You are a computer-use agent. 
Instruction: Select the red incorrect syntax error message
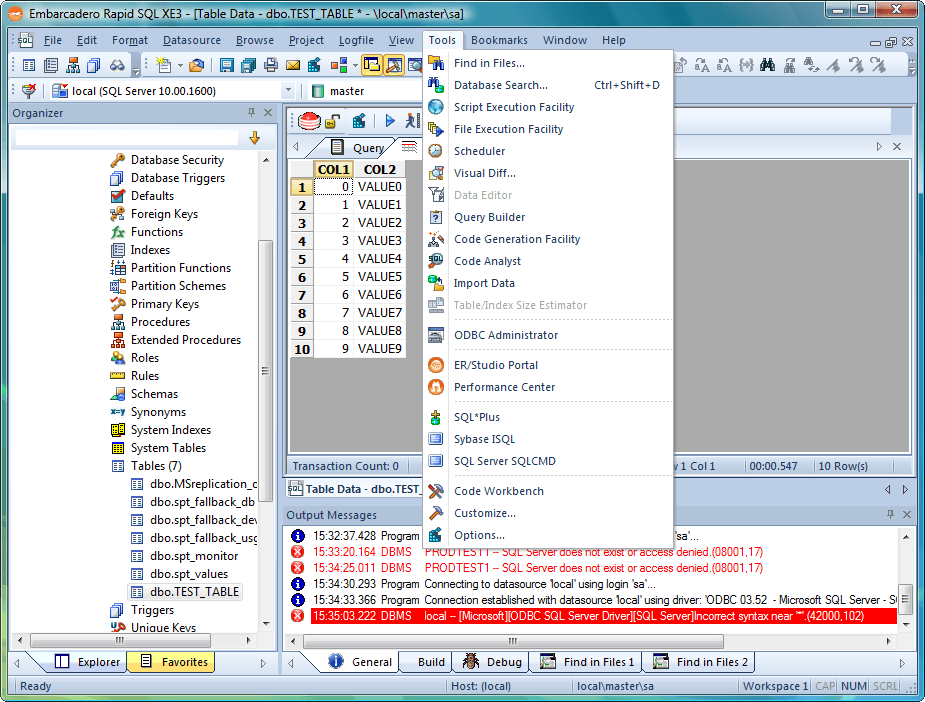point(603,616)
